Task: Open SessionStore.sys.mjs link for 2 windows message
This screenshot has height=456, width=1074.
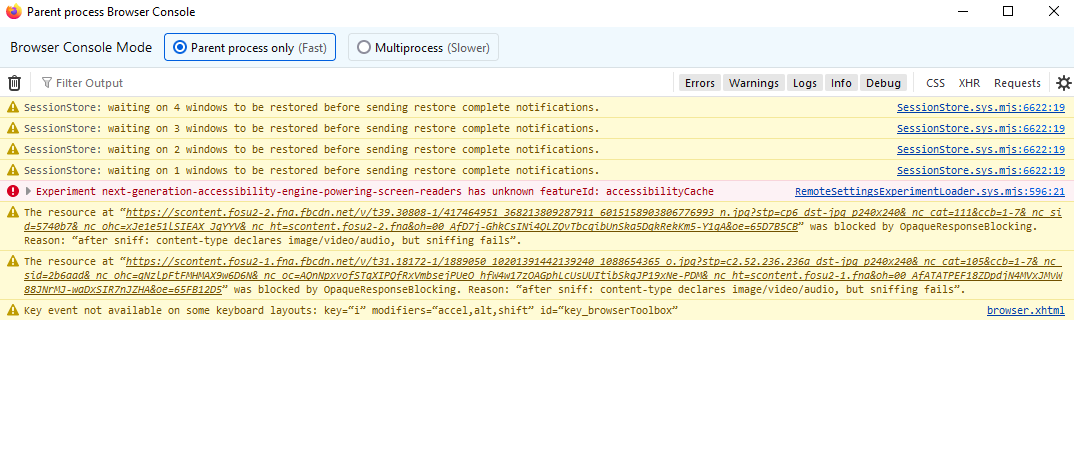Action: [x=981, y=149]
